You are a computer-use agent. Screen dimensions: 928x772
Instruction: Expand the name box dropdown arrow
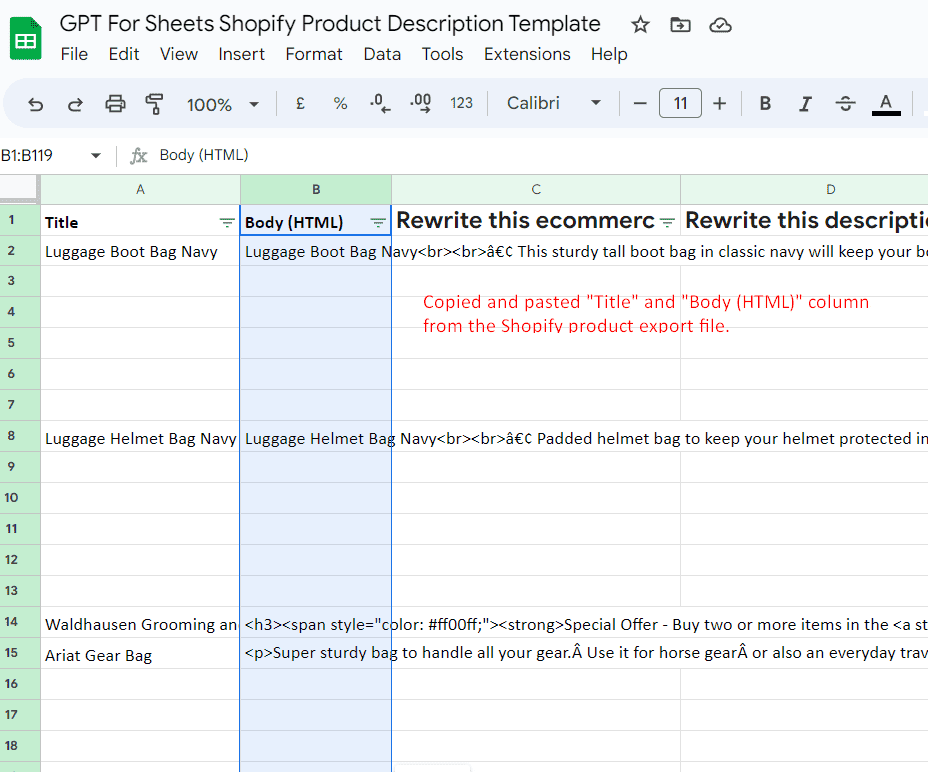click(x=95, y=156)
